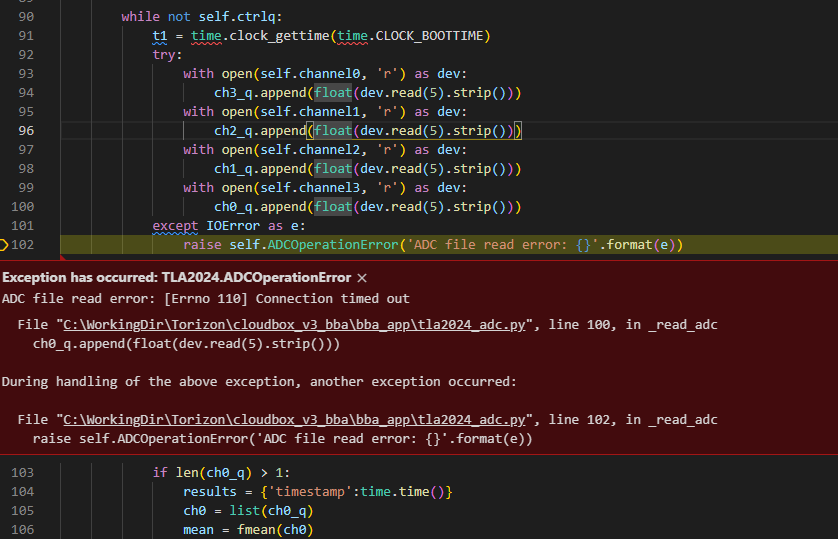Click 'self.channel3' on line 99
Viewport: 838px width, 539px height.
(310, 188)
